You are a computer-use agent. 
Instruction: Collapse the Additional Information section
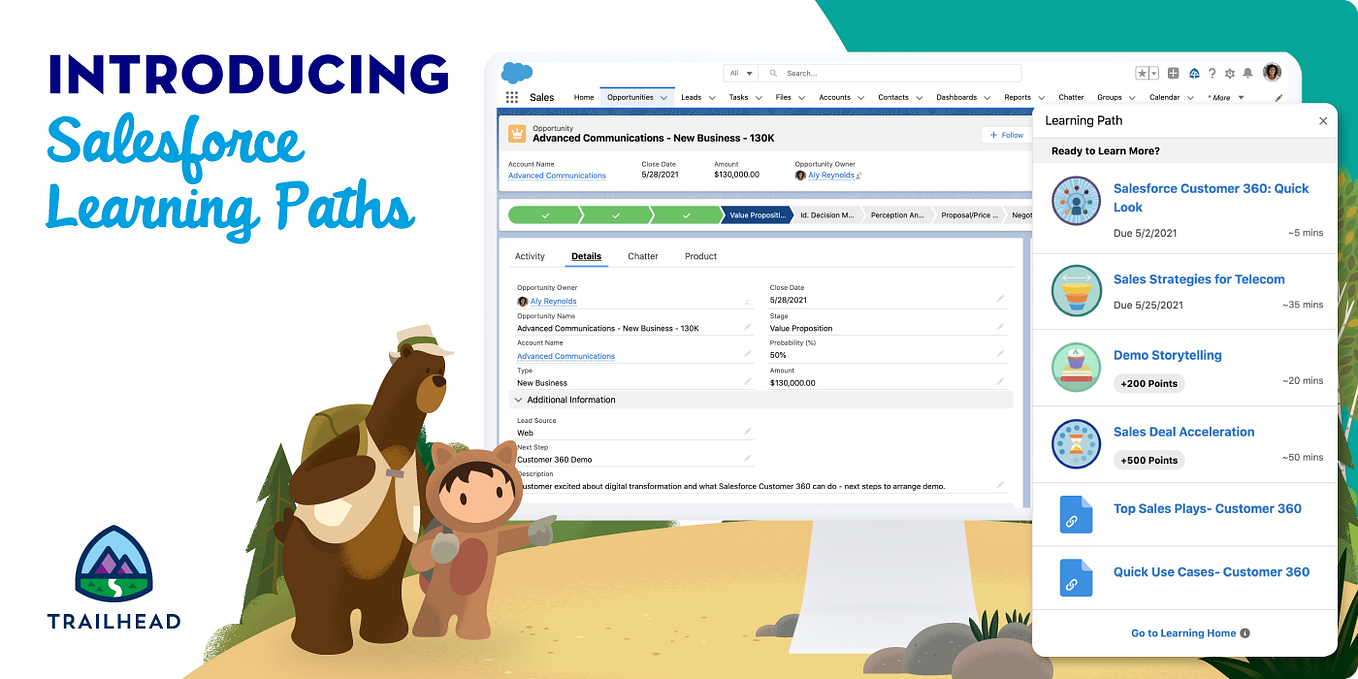tap(518, 400)
